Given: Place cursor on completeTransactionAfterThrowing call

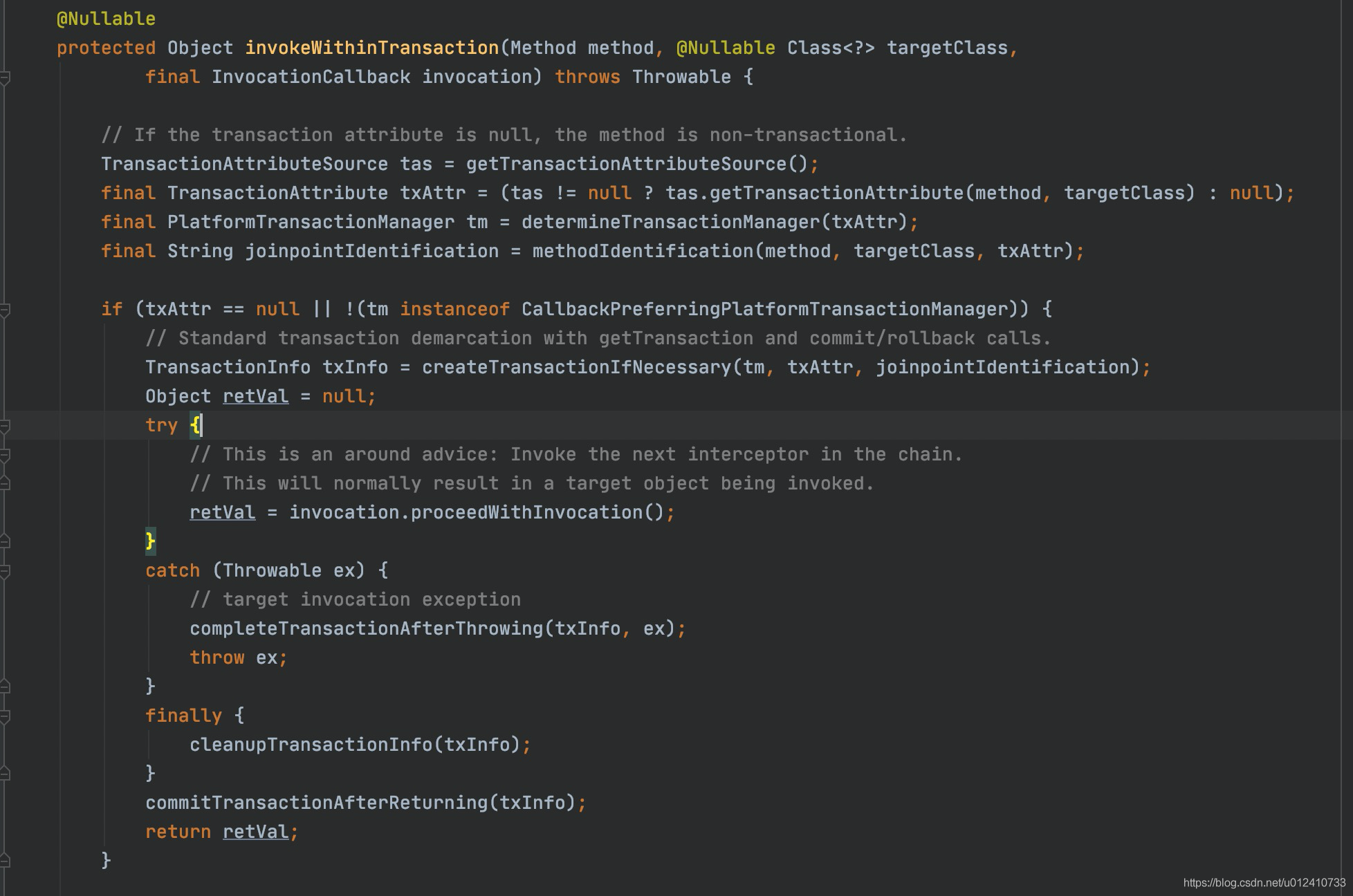Looking at the screenshot, I should (x=367, y=628).
